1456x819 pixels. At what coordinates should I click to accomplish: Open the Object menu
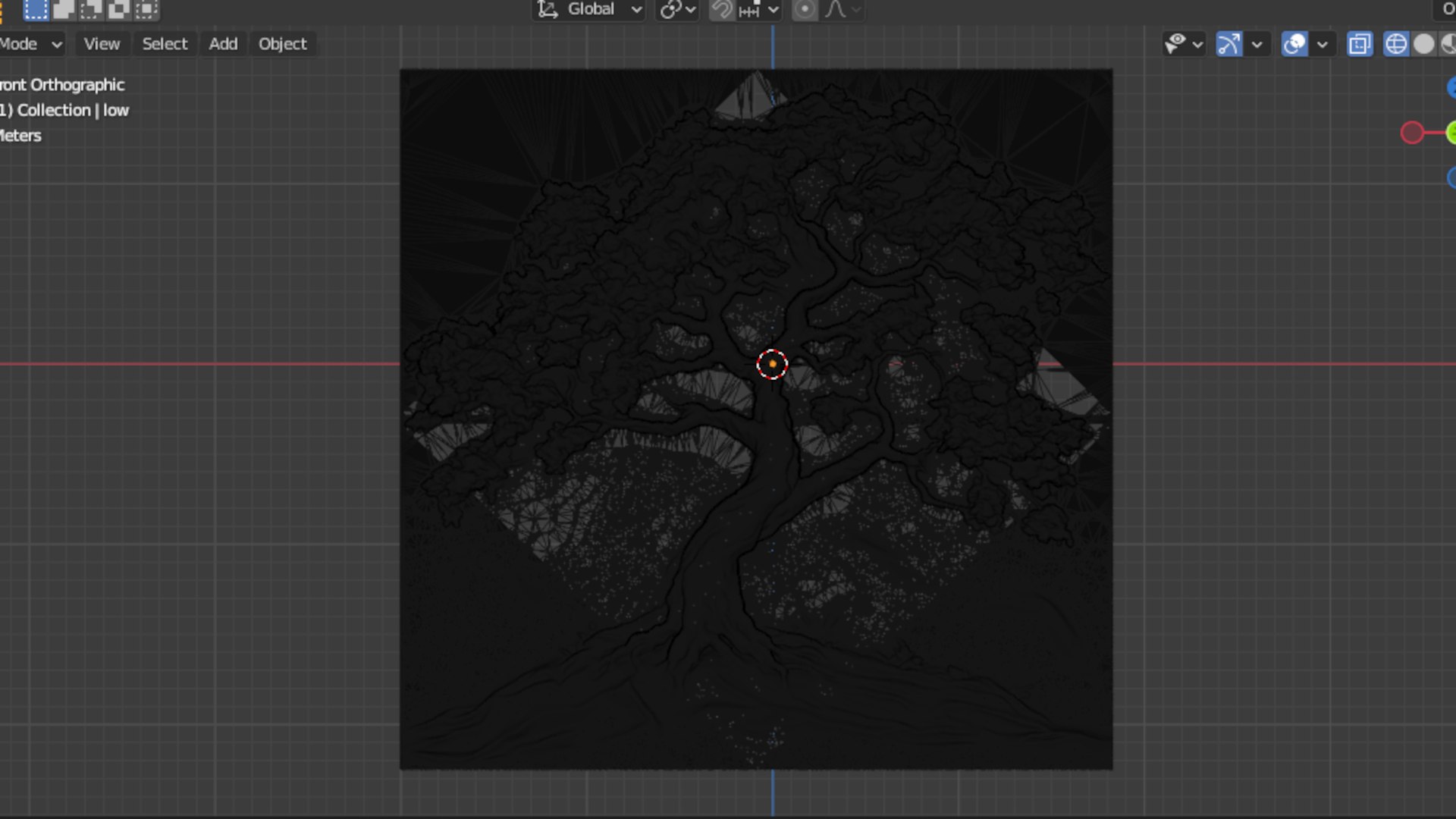click(x=282, y=44)
